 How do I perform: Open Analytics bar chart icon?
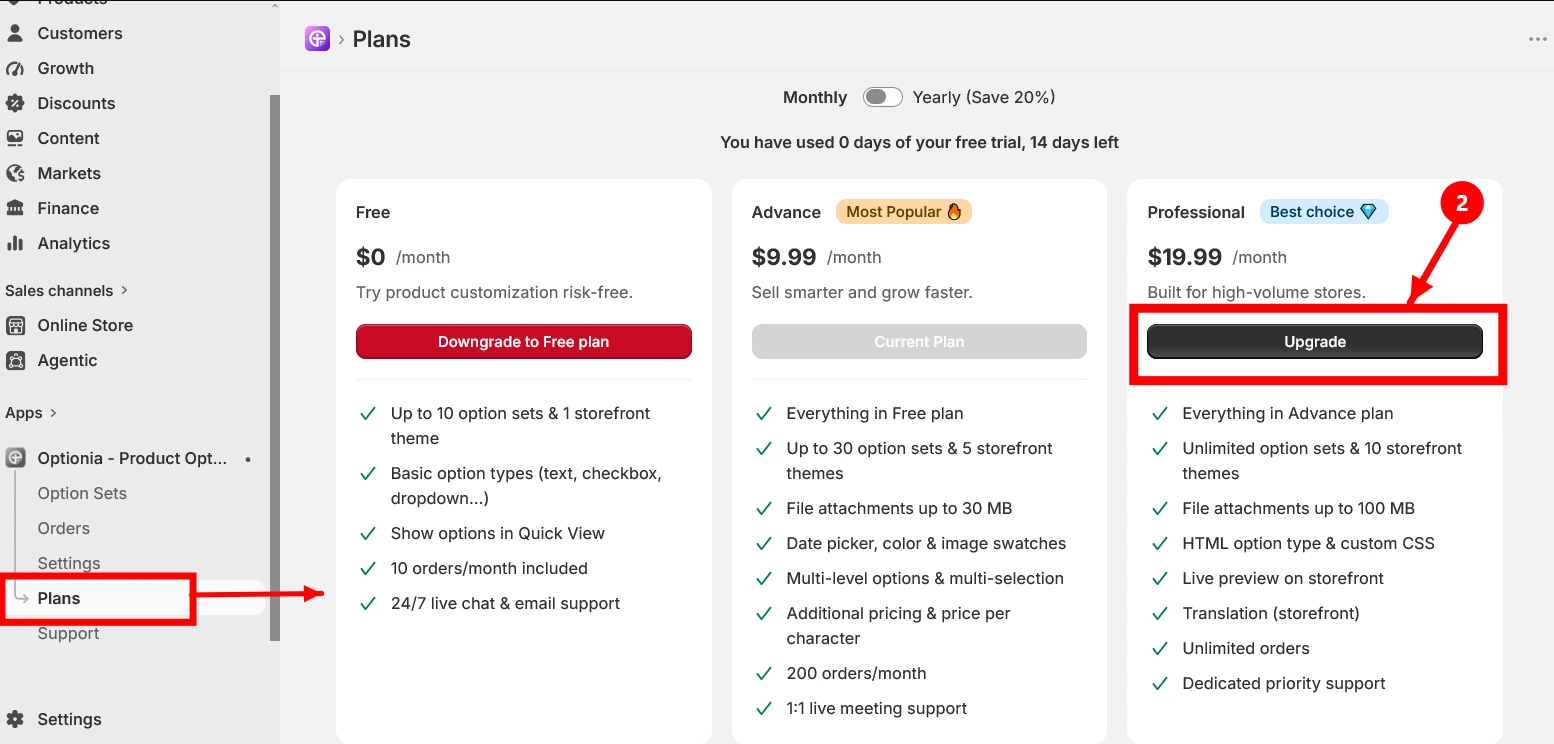tap(15, 243)
